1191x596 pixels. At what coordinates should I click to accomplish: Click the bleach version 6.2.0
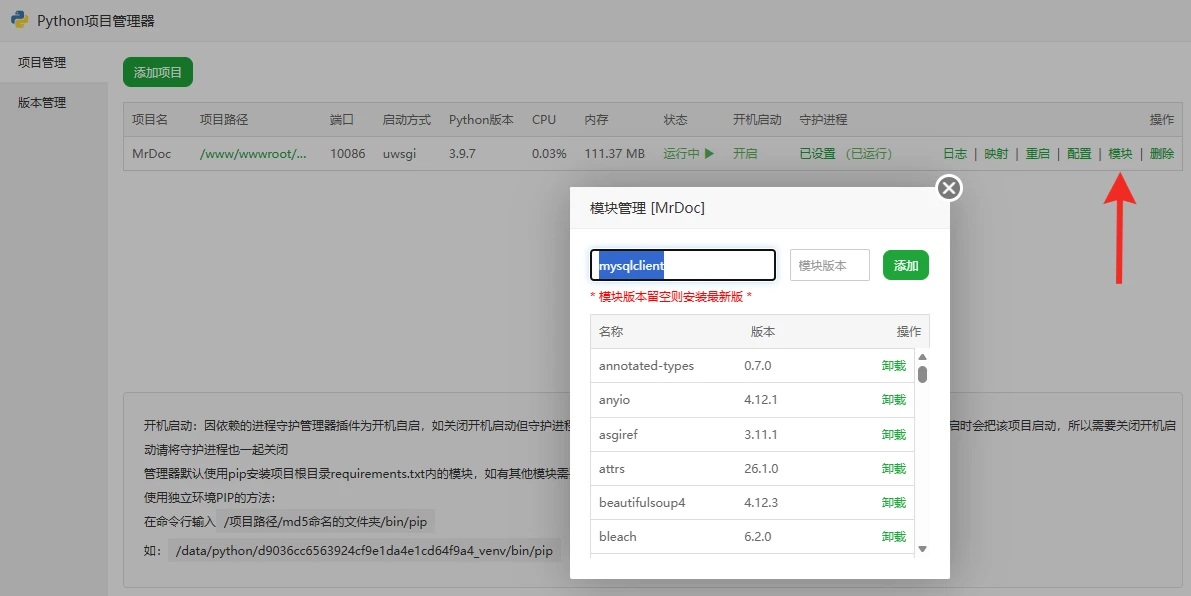click(x=757, y=536)
